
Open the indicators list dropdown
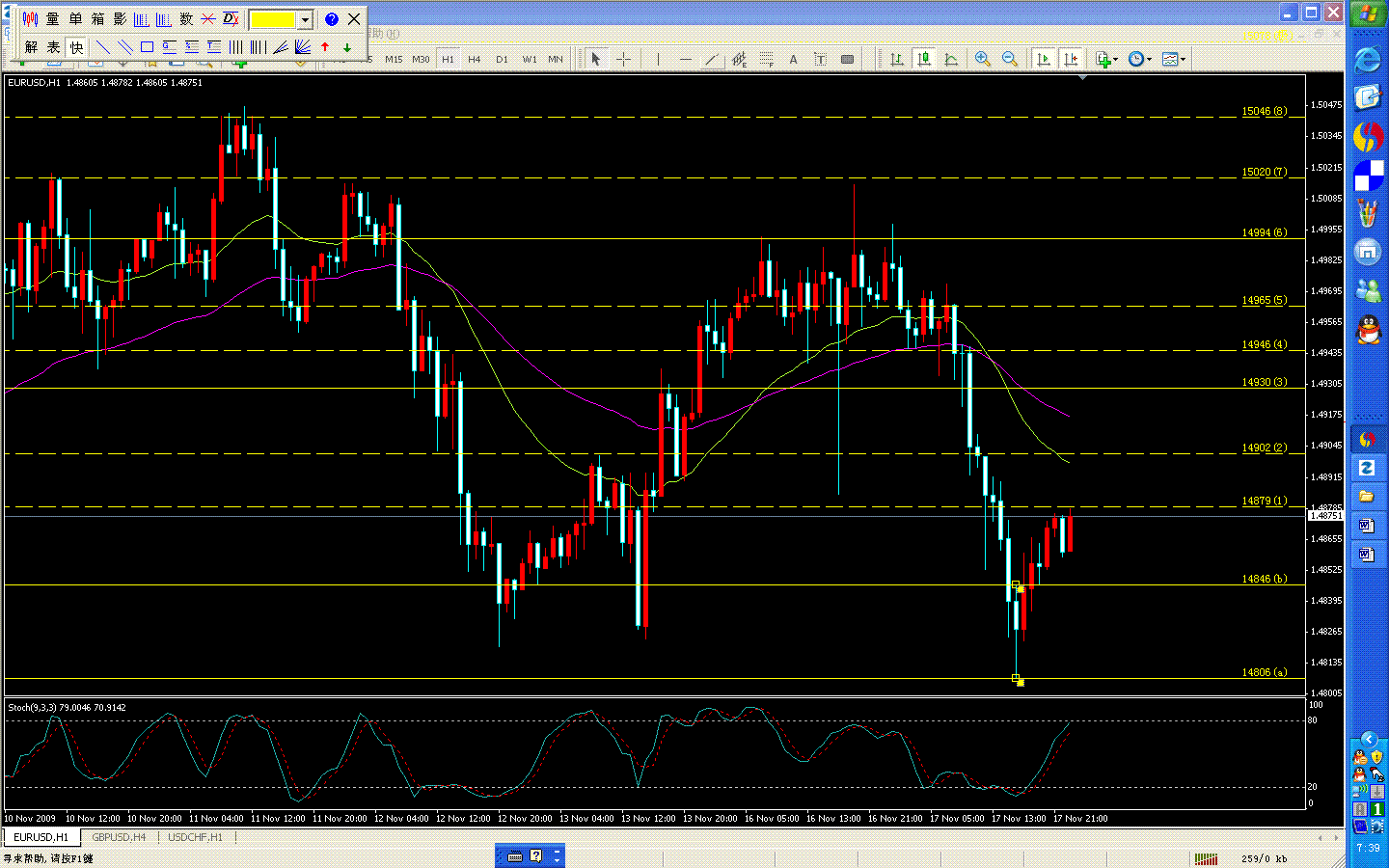(x=1106, y=59)
